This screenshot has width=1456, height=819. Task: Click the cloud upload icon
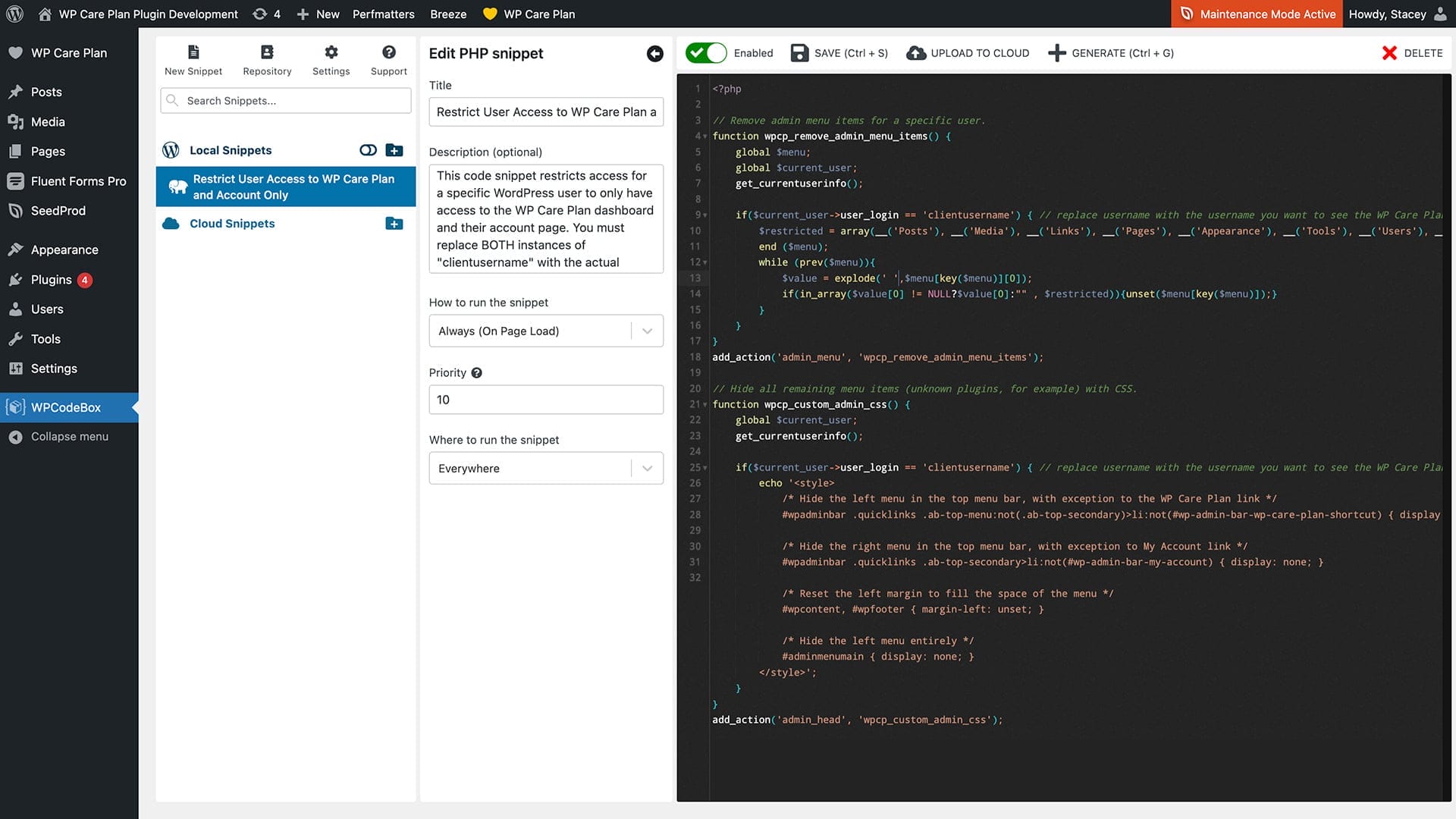tap(916, 53)
